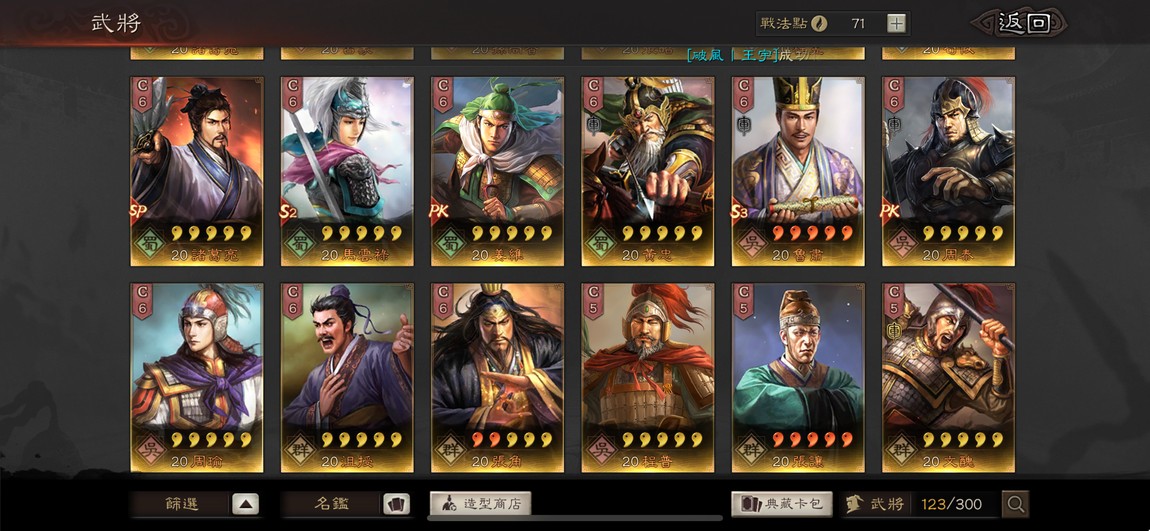
Task: Open the 造型商店 costume shop
Action: coord(480,504)
